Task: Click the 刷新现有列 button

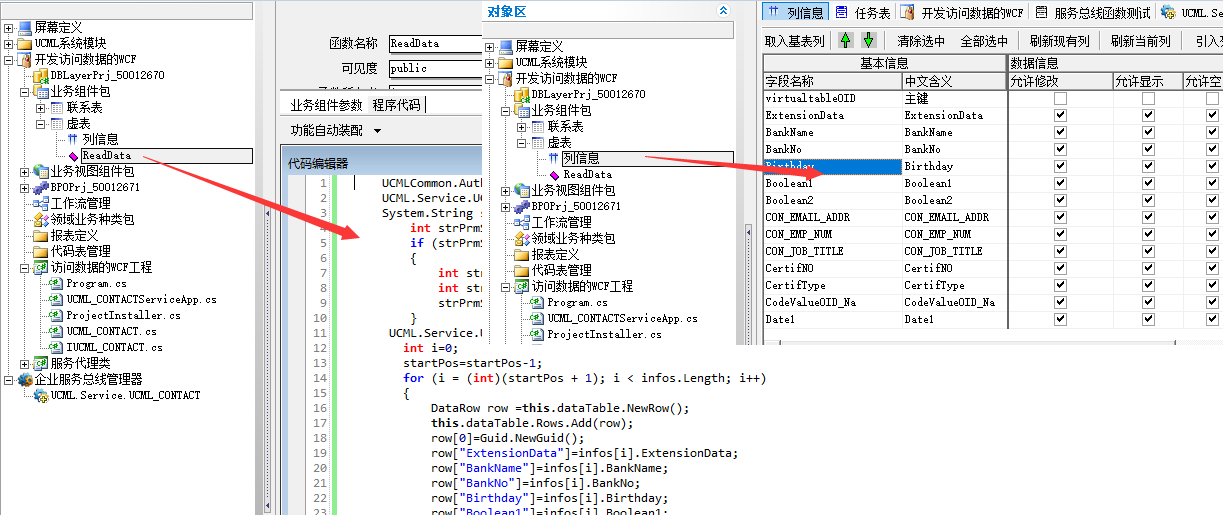Action: pos(1059,41)
